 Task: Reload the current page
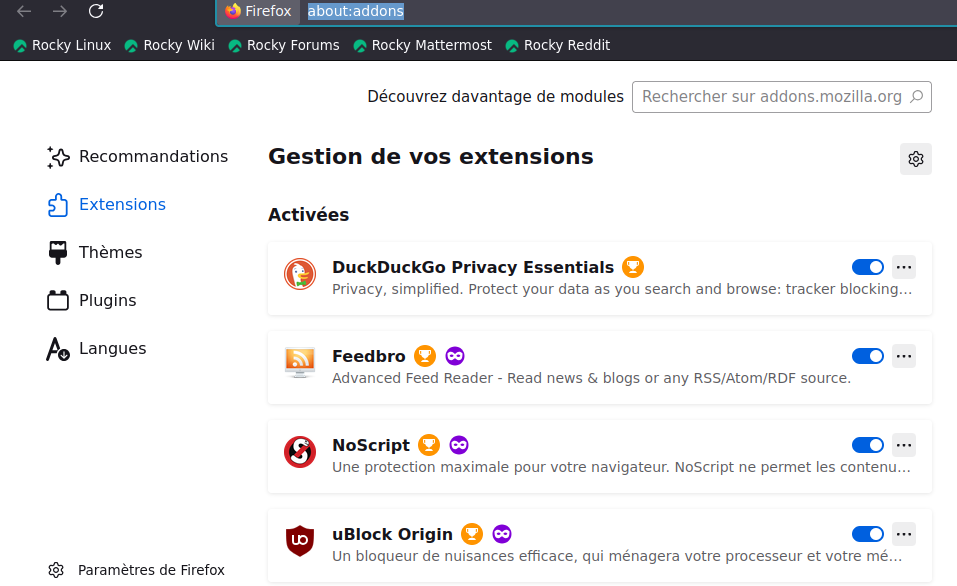tap(96, 11)
